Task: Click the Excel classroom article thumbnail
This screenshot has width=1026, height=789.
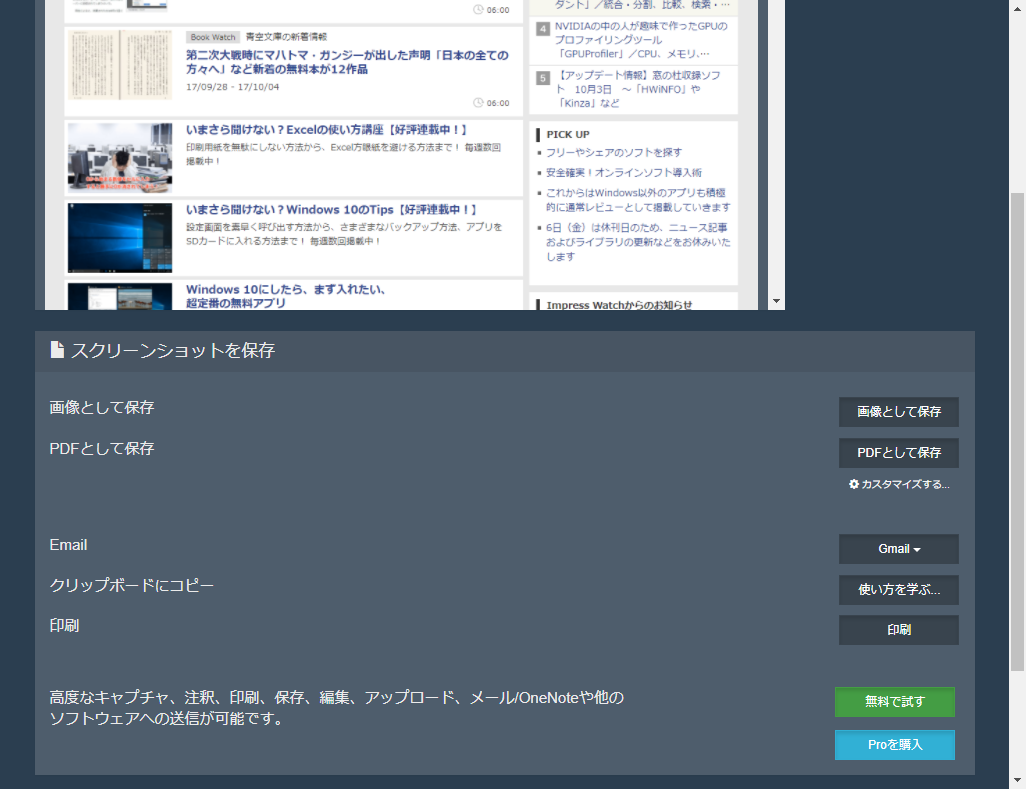Action: point(119,157)
